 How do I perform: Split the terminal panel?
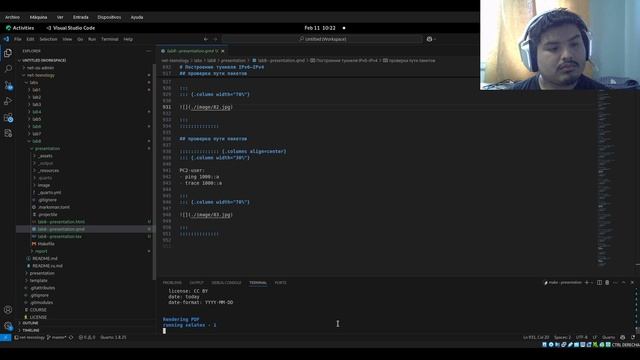pos(599,282)
